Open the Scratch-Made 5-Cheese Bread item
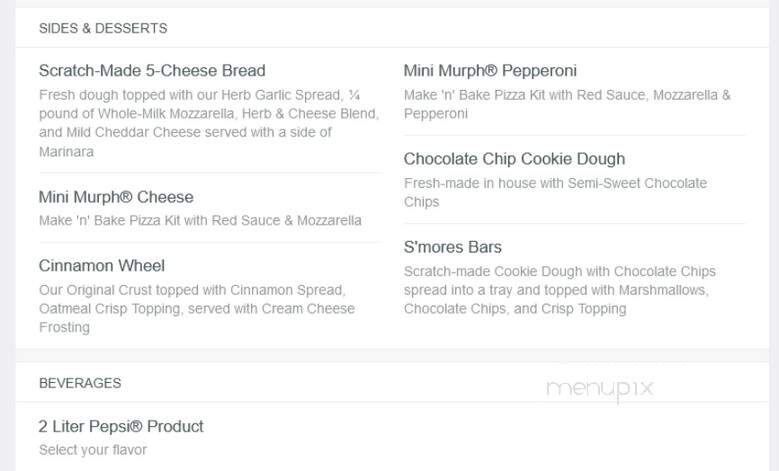The width and height of the screenshot is (779, 471). tap(152, 71)
